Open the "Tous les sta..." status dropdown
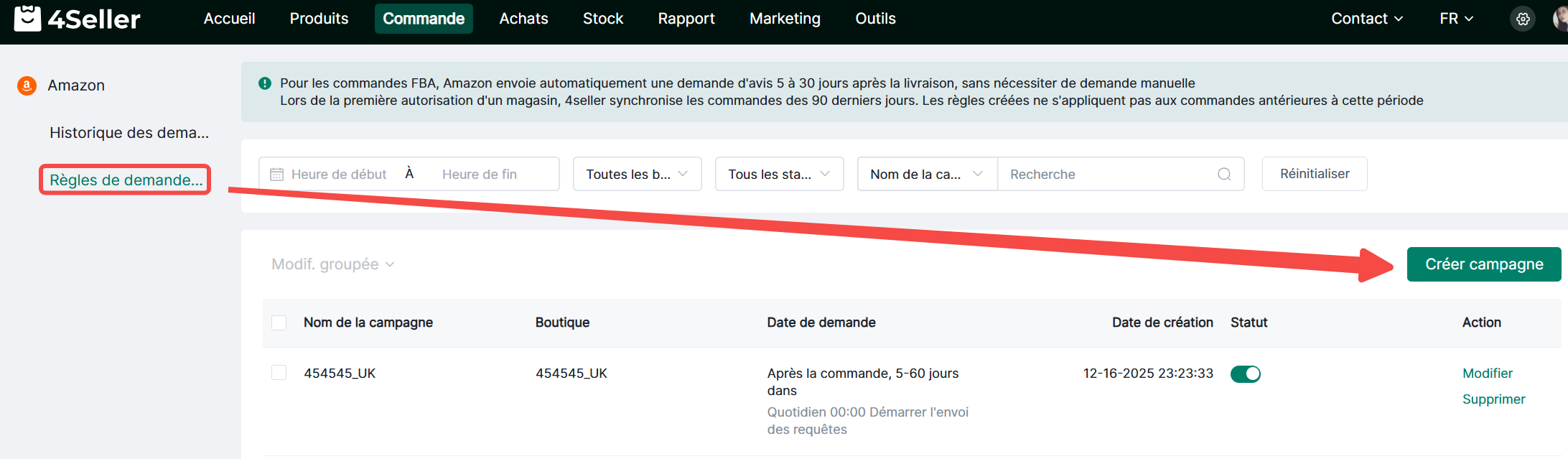 [779, 175]
